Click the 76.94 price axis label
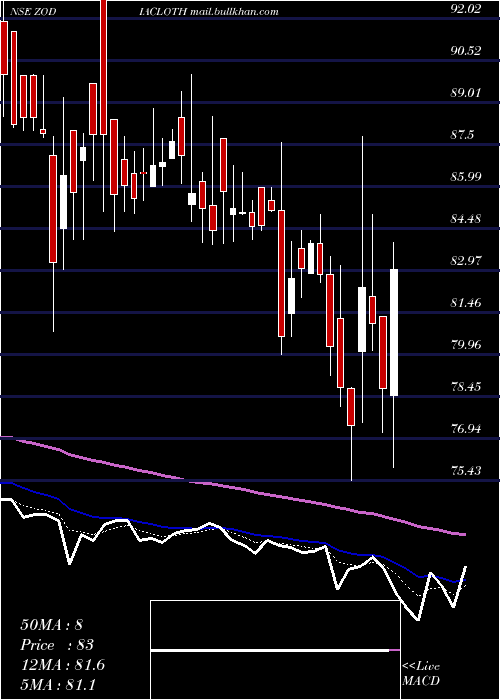Image resolution: width=500 pixels, height=700 pixels. point(466,429)
